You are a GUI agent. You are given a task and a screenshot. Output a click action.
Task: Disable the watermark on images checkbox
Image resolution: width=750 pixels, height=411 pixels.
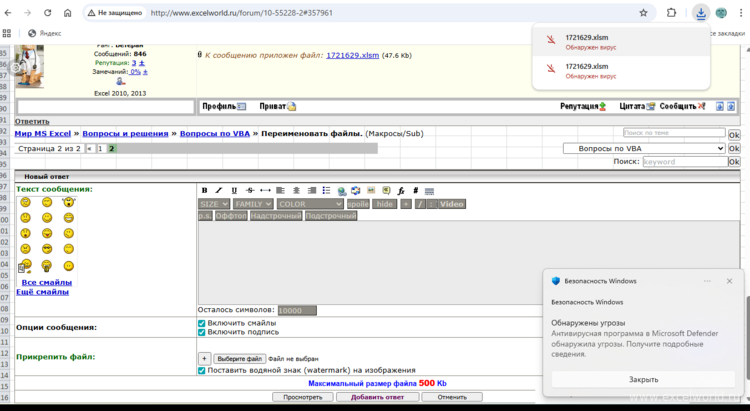tap(202, 370)
